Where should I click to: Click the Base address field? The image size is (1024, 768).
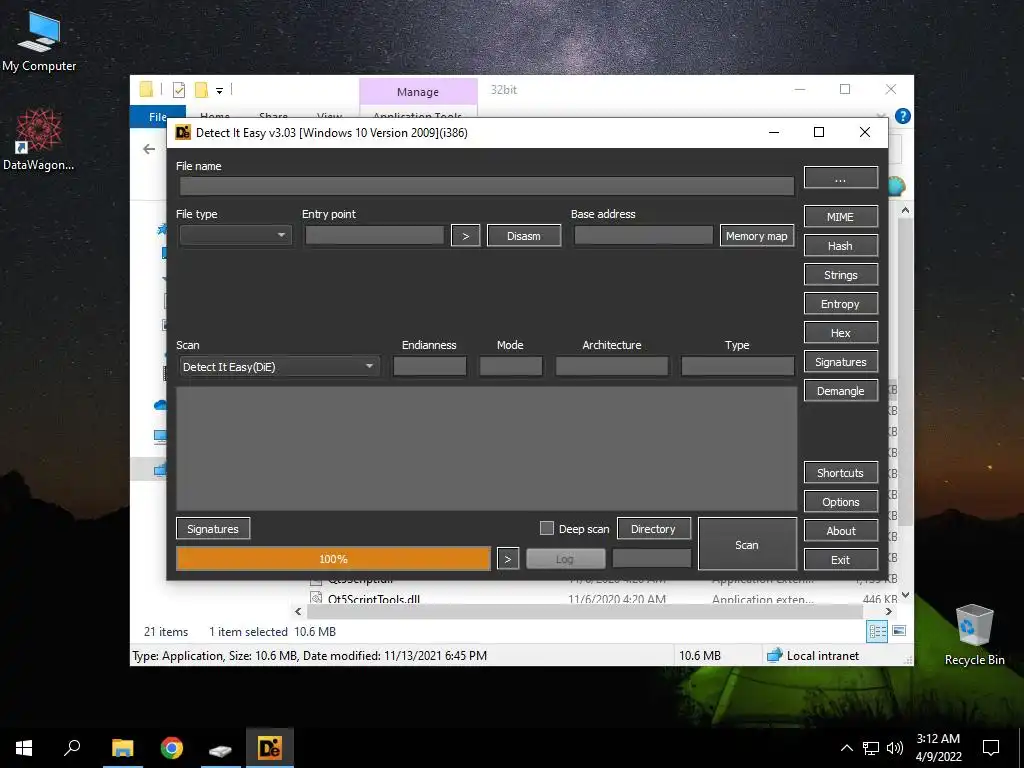[x=643, y=235]
